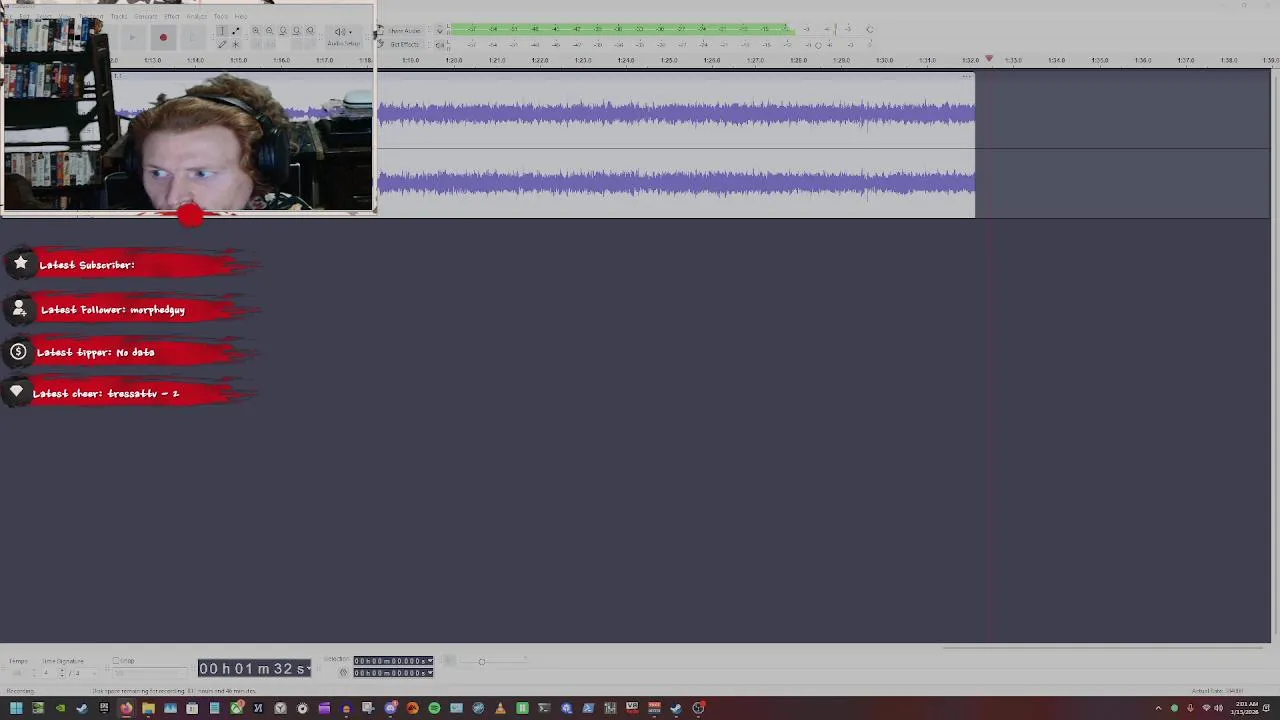1280x720 pixels.
Task: Open the Effect menu
Action: [172, 16]
